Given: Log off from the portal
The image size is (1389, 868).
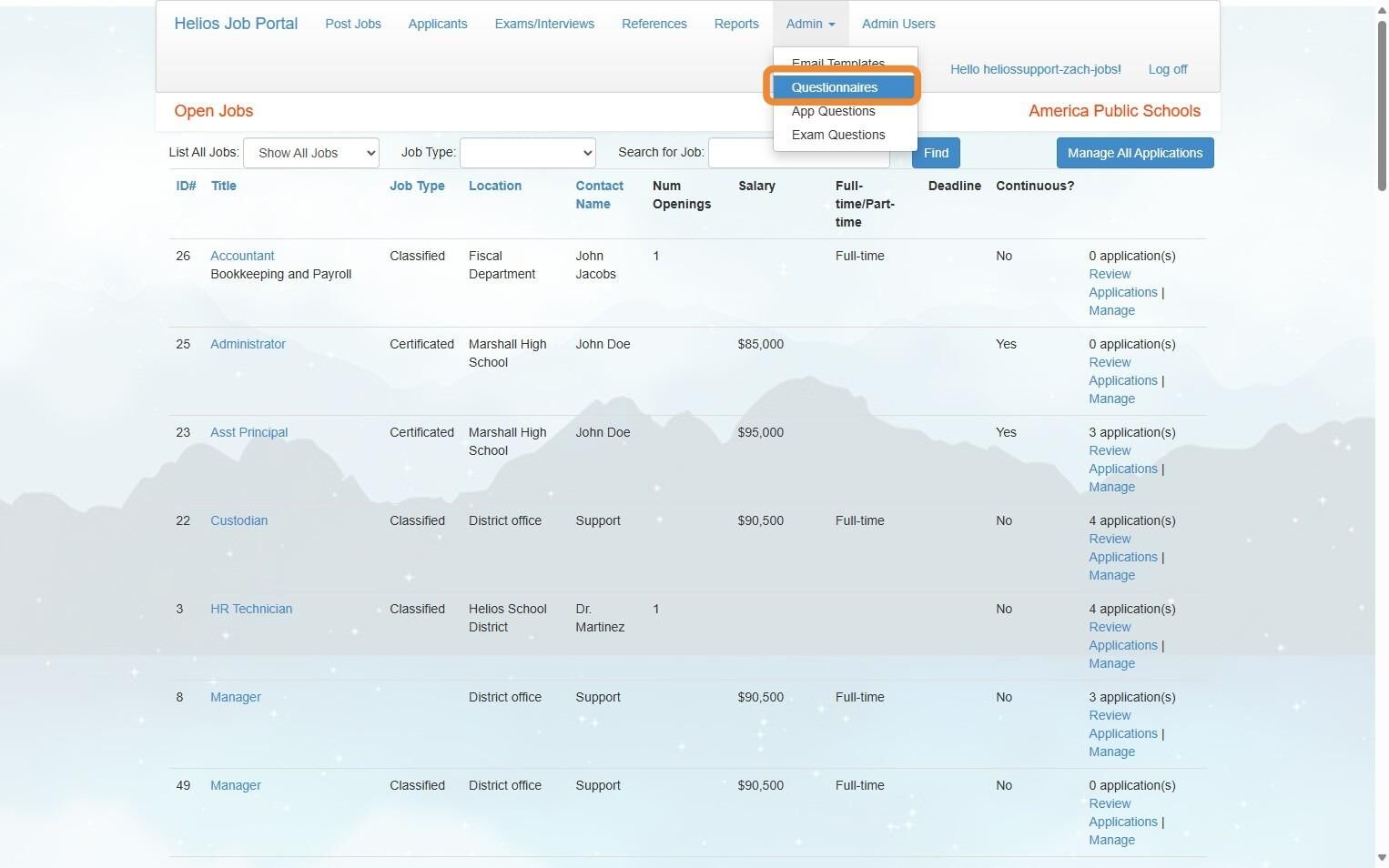Looking at the screenshot, I should 1167,69.
